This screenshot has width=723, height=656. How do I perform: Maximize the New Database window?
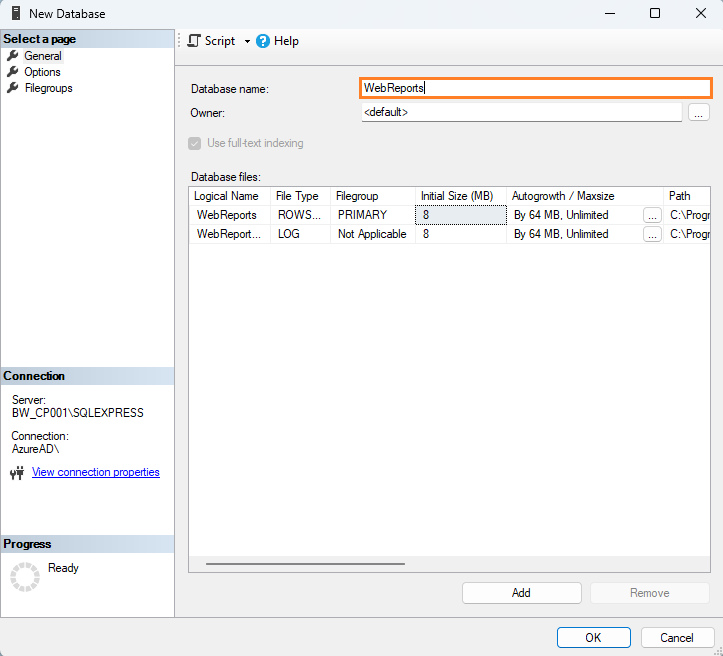pyautogui.click(x=655, y=13)
